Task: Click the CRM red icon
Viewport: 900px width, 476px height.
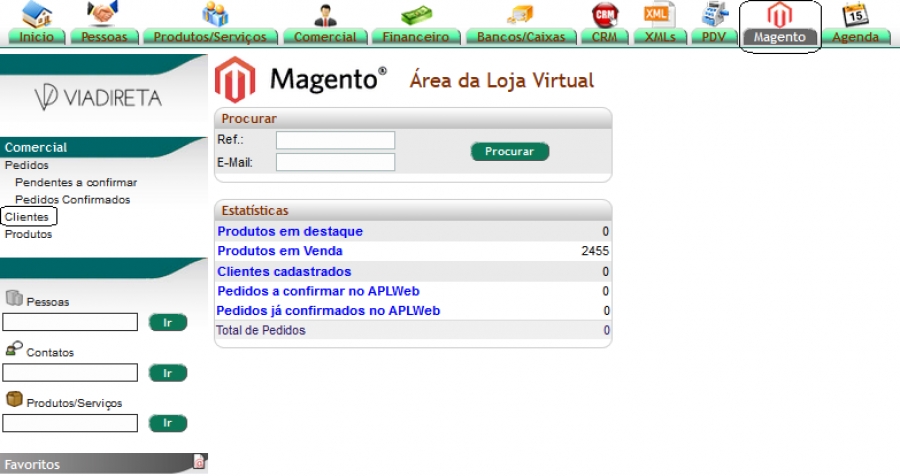Action: coord(604,15)
